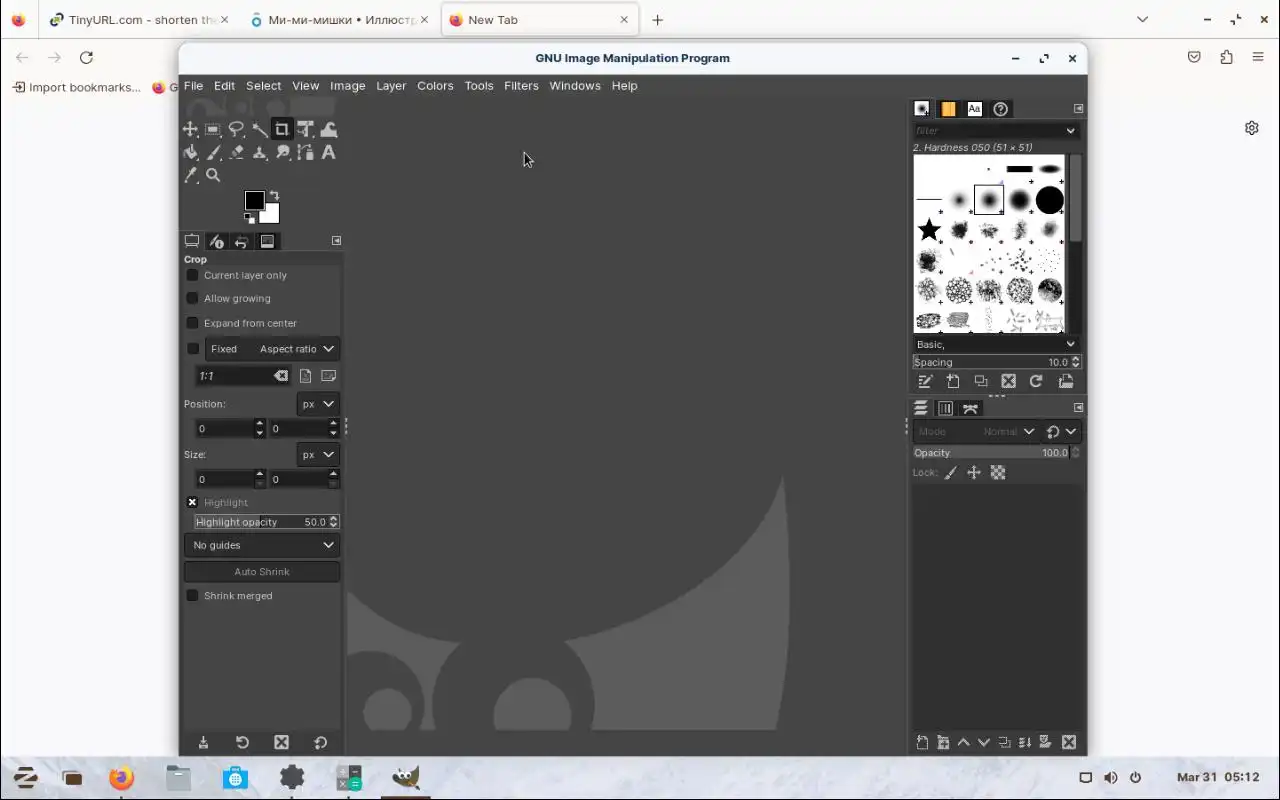This screenshot has width=1280, height=800.
Task: Open the Filters menu
Action: 521,86
